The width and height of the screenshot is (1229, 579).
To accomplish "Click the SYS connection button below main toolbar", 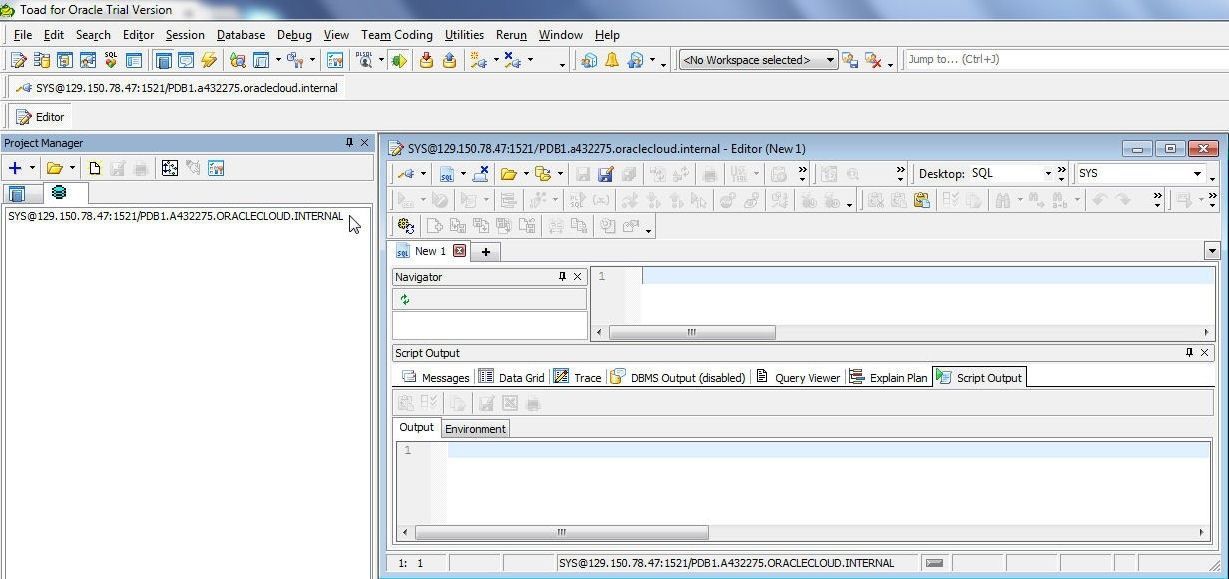I will coord(177,88).
